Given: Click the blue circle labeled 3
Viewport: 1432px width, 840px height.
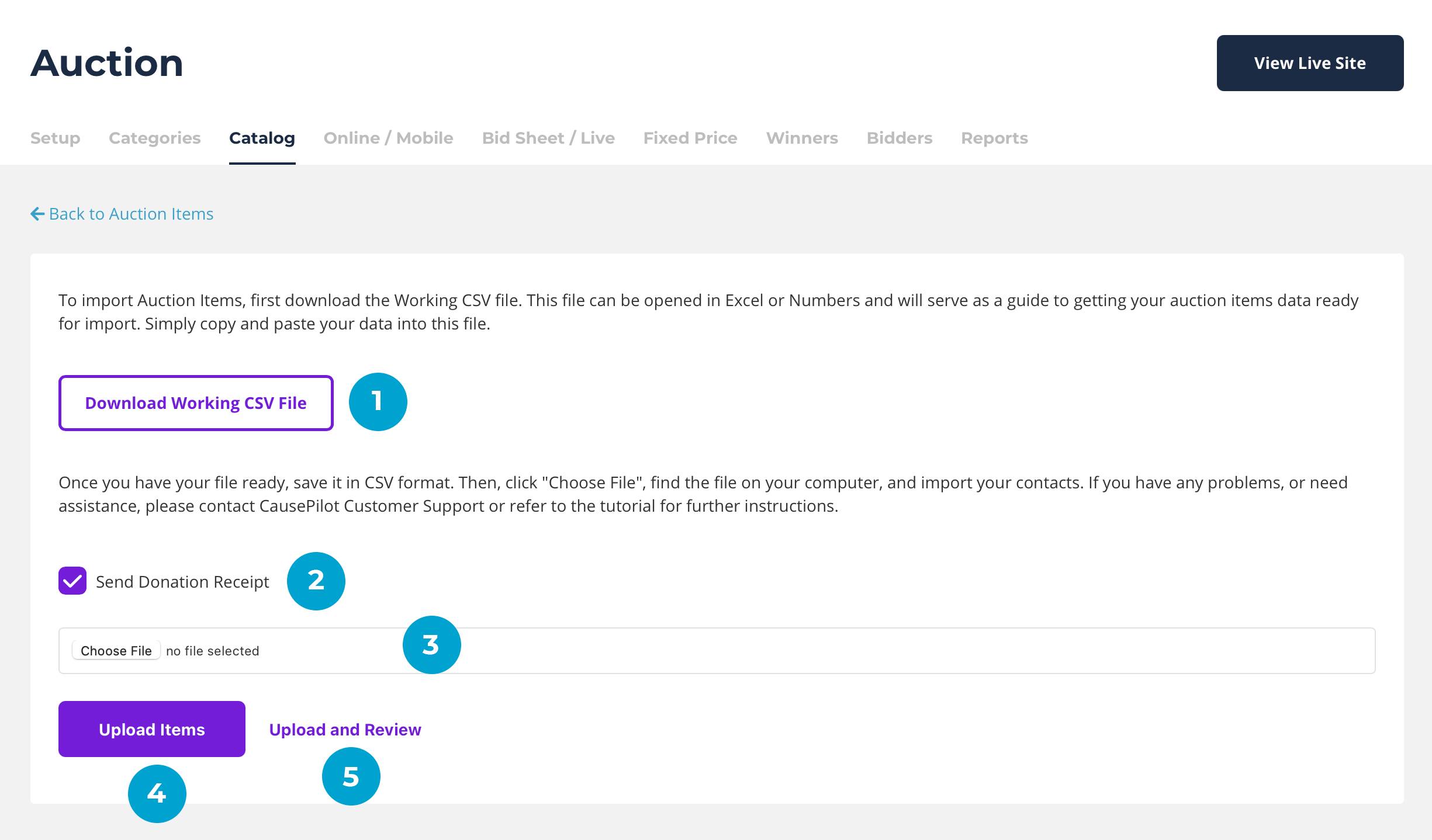Looking at the screenshot, I should tap(431, 645).
